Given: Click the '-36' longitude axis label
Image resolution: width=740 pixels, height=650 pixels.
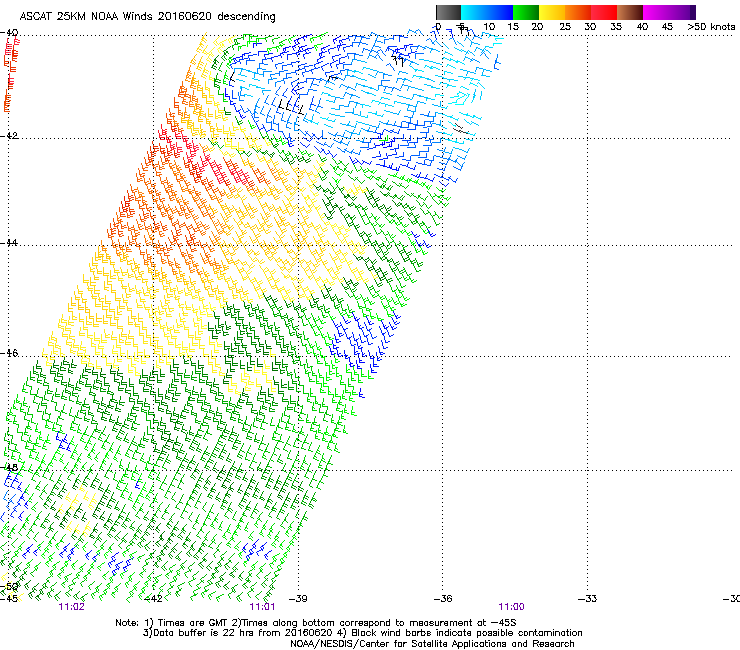Looking at the screenshot, I should click(443, 599).
